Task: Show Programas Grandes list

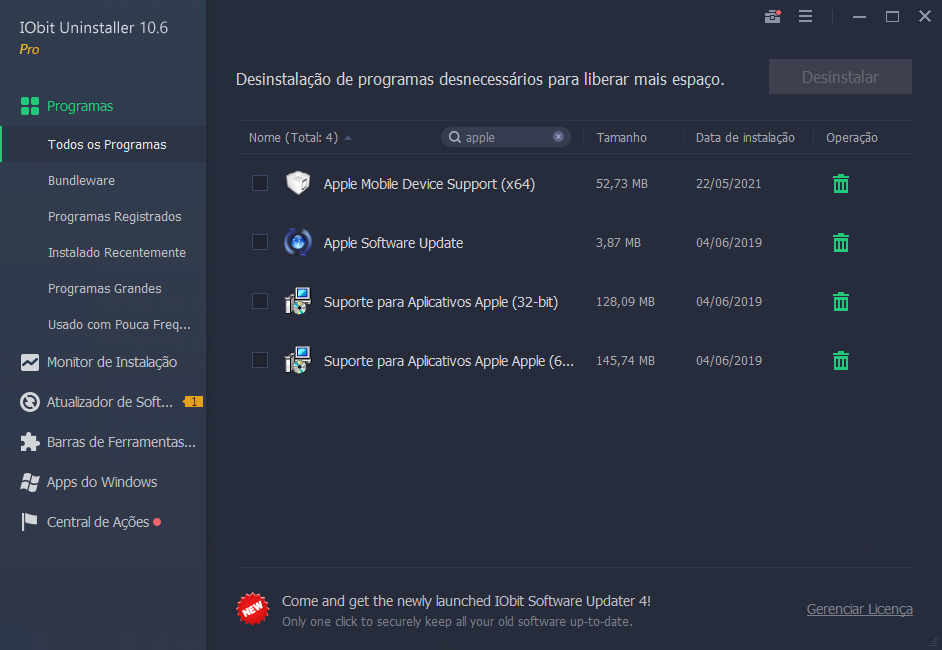Action: tap(105, 289)
